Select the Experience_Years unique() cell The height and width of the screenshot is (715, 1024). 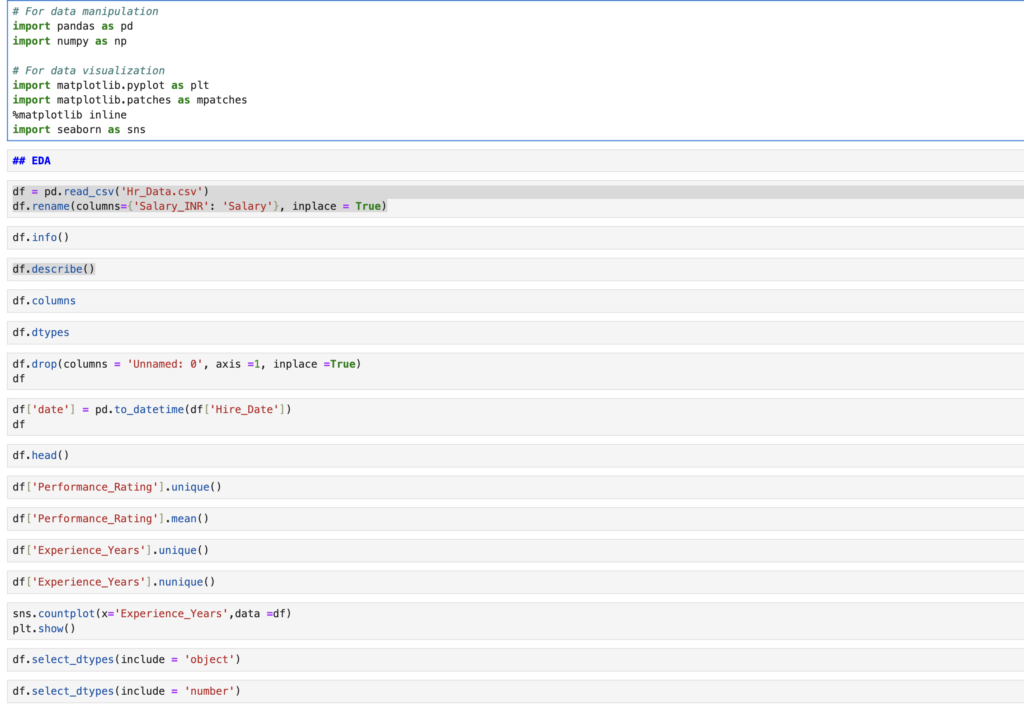pos(111,551)
